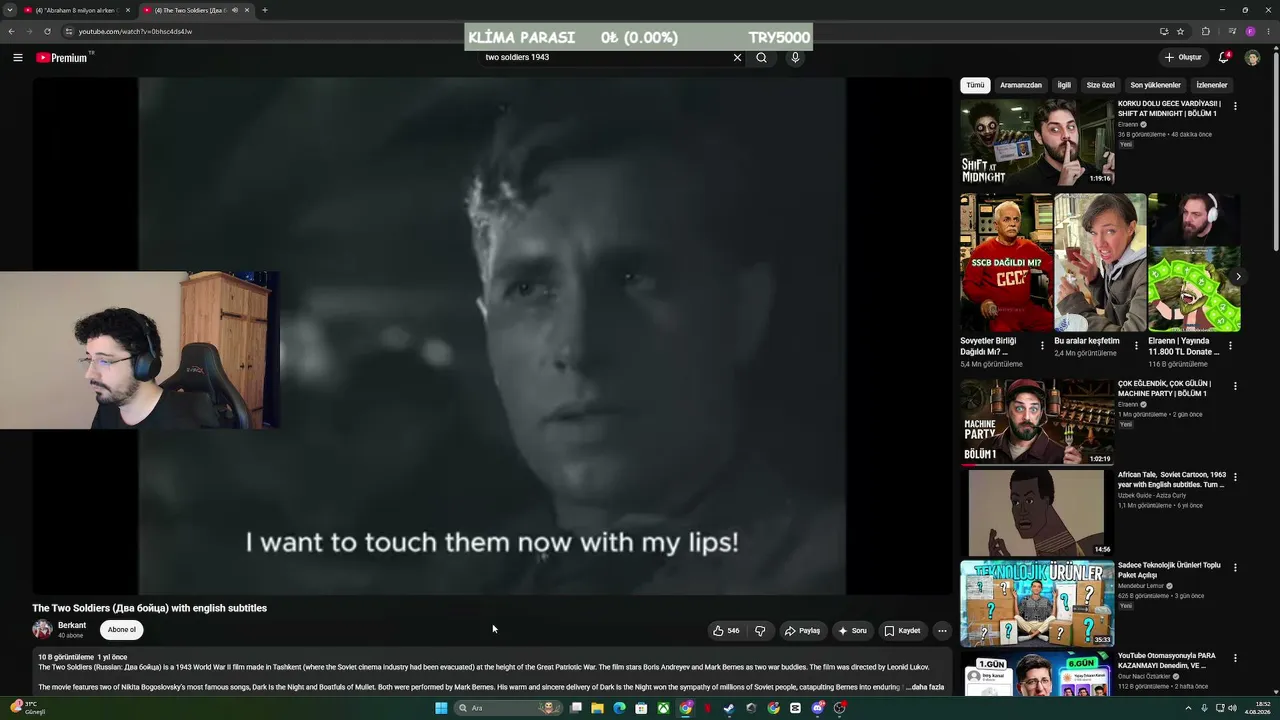
Task: Select the Tümü filter chip
Action: point(975,85)
